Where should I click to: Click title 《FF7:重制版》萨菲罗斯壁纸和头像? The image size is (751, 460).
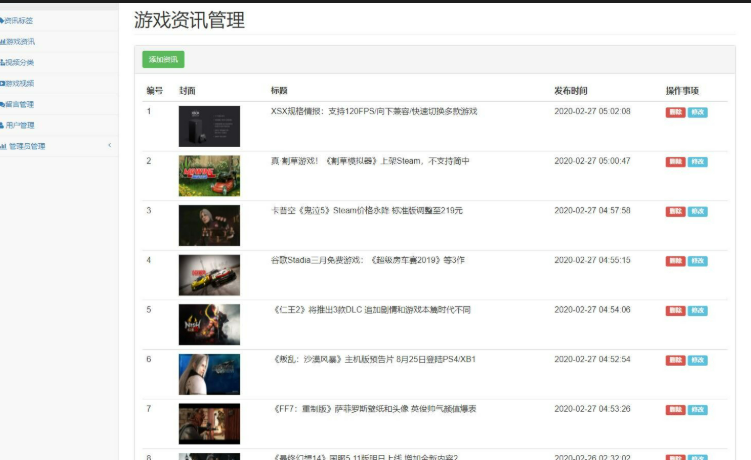click(x=374, y=409)
